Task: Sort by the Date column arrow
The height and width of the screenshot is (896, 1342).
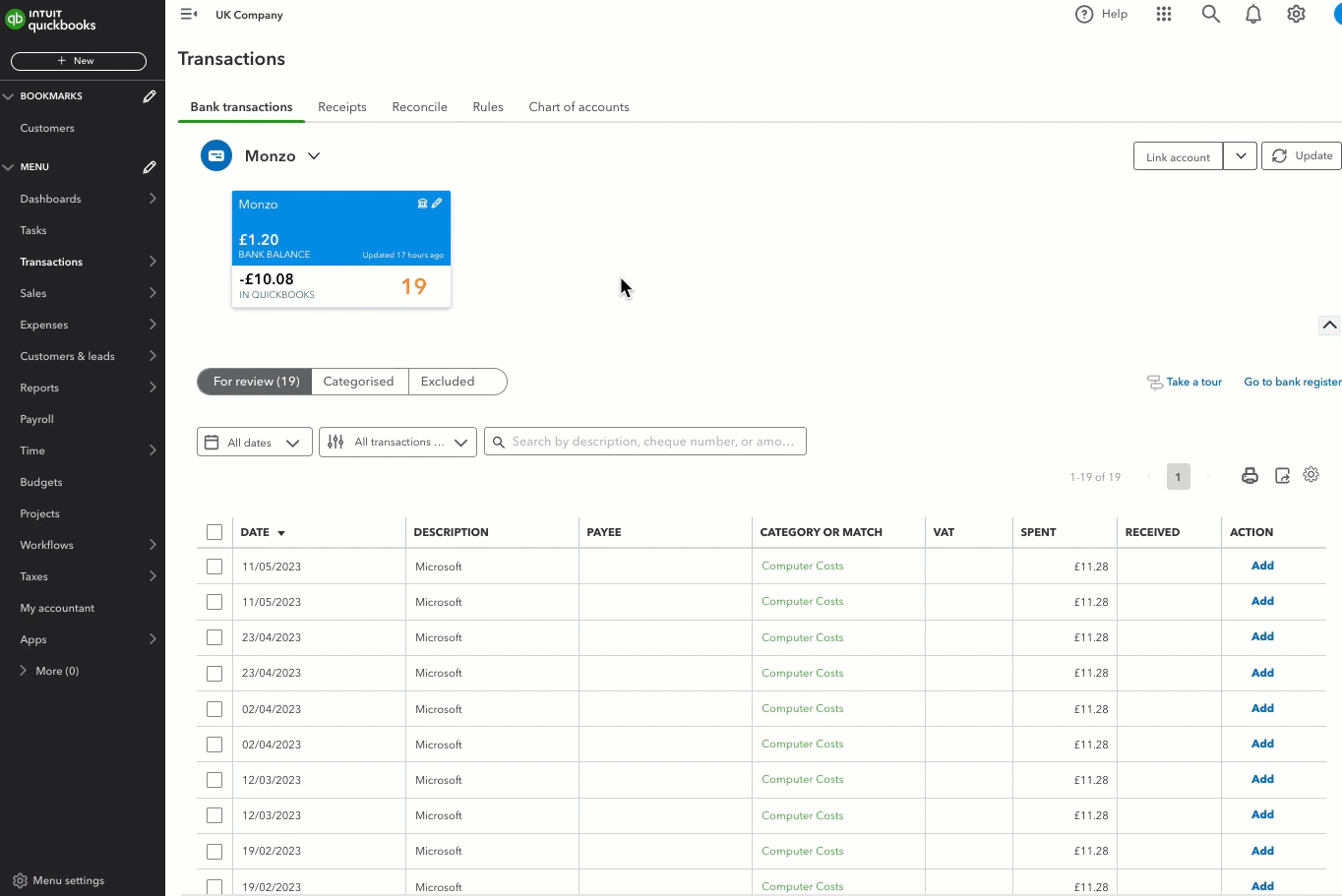Action: tap(281, 533)
